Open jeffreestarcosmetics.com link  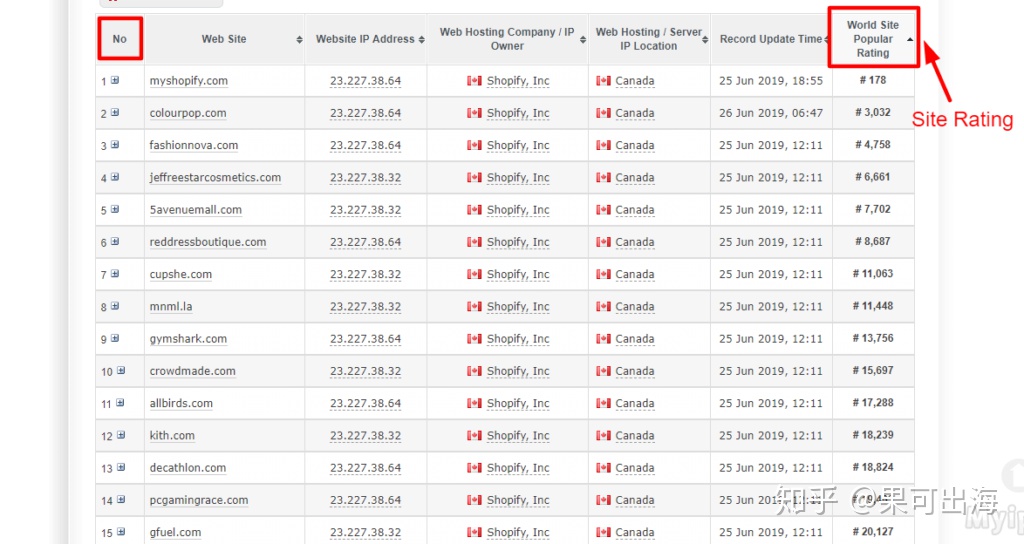coord(216,178)
